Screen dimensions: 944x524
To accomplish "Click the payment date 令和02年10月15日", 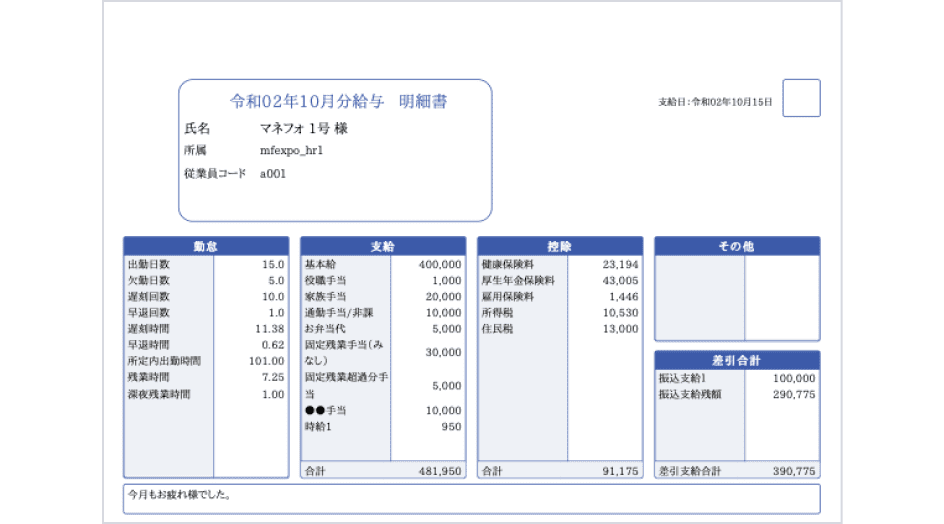I will pos(715,102).
